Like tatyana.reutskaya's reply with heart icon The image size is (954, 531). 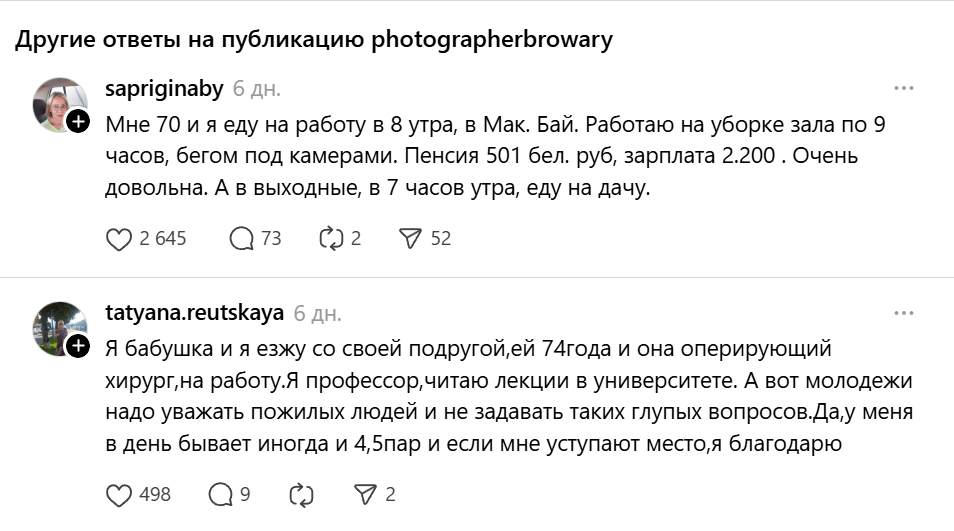point(119,494)
